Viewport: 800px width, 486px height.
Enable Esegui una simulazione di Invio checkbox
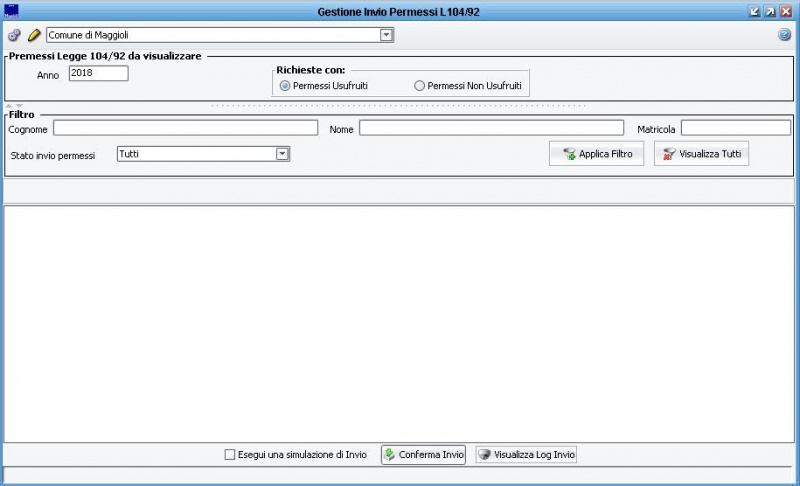230,454
